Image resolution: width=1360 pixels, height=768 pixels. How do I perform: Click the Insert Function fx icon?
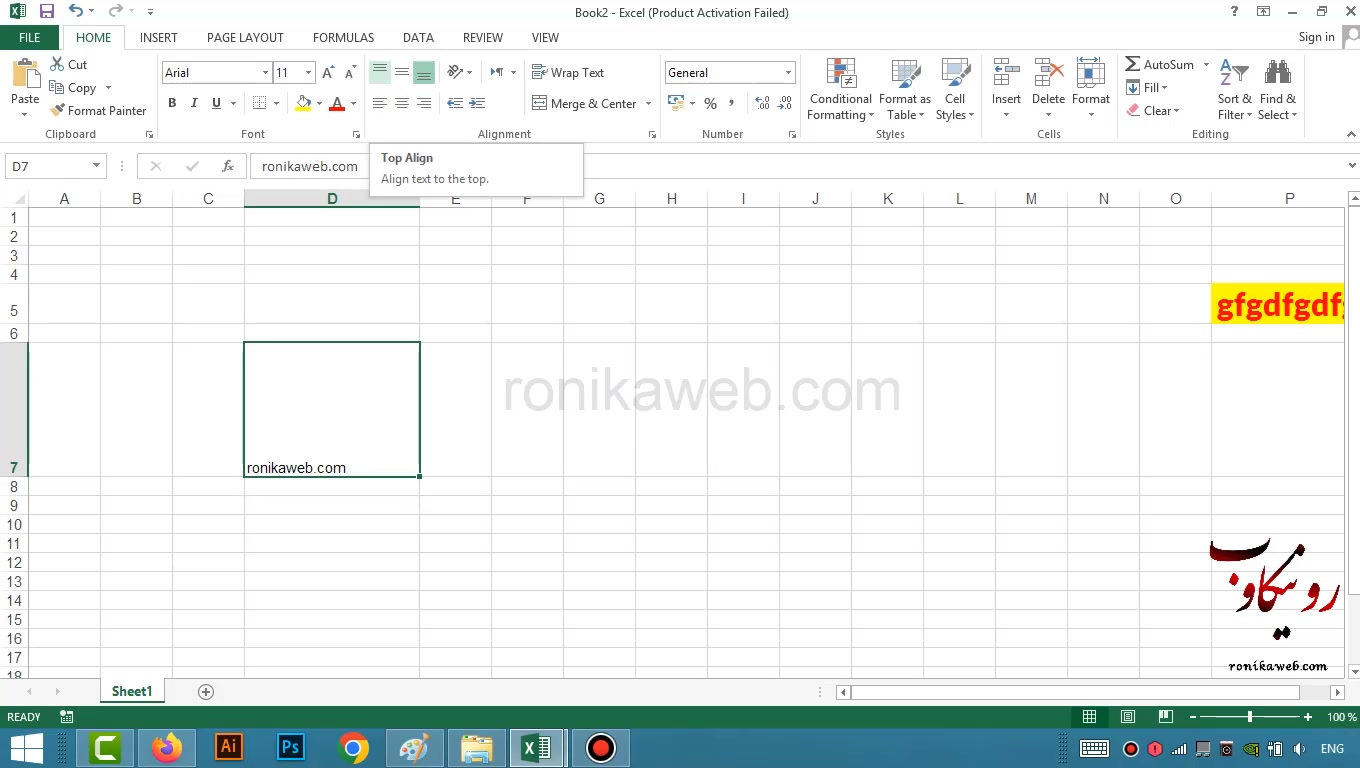[228, 167]
